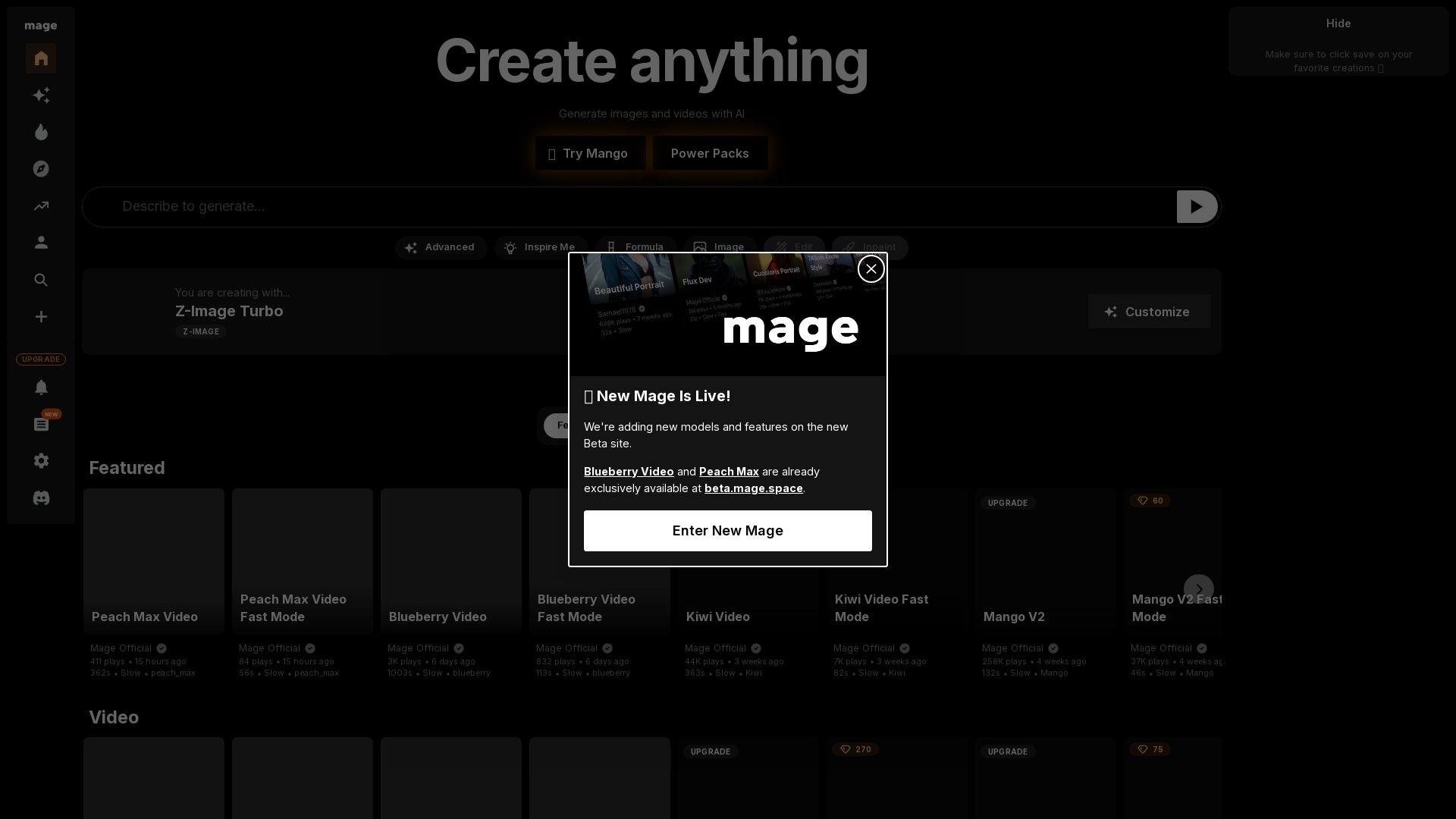Open the Create sparkles icon in sidebar

41,95
